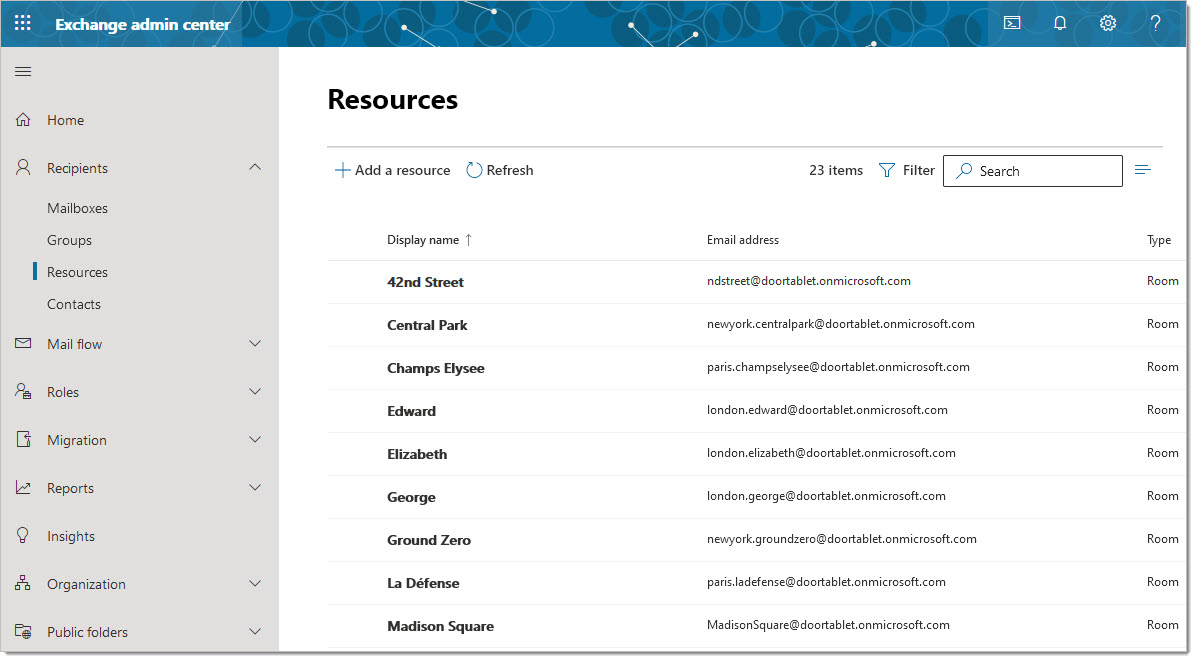Expand the Reports section chevron
This screenshot has height=660, width=1195.
(x=255, y=488)
